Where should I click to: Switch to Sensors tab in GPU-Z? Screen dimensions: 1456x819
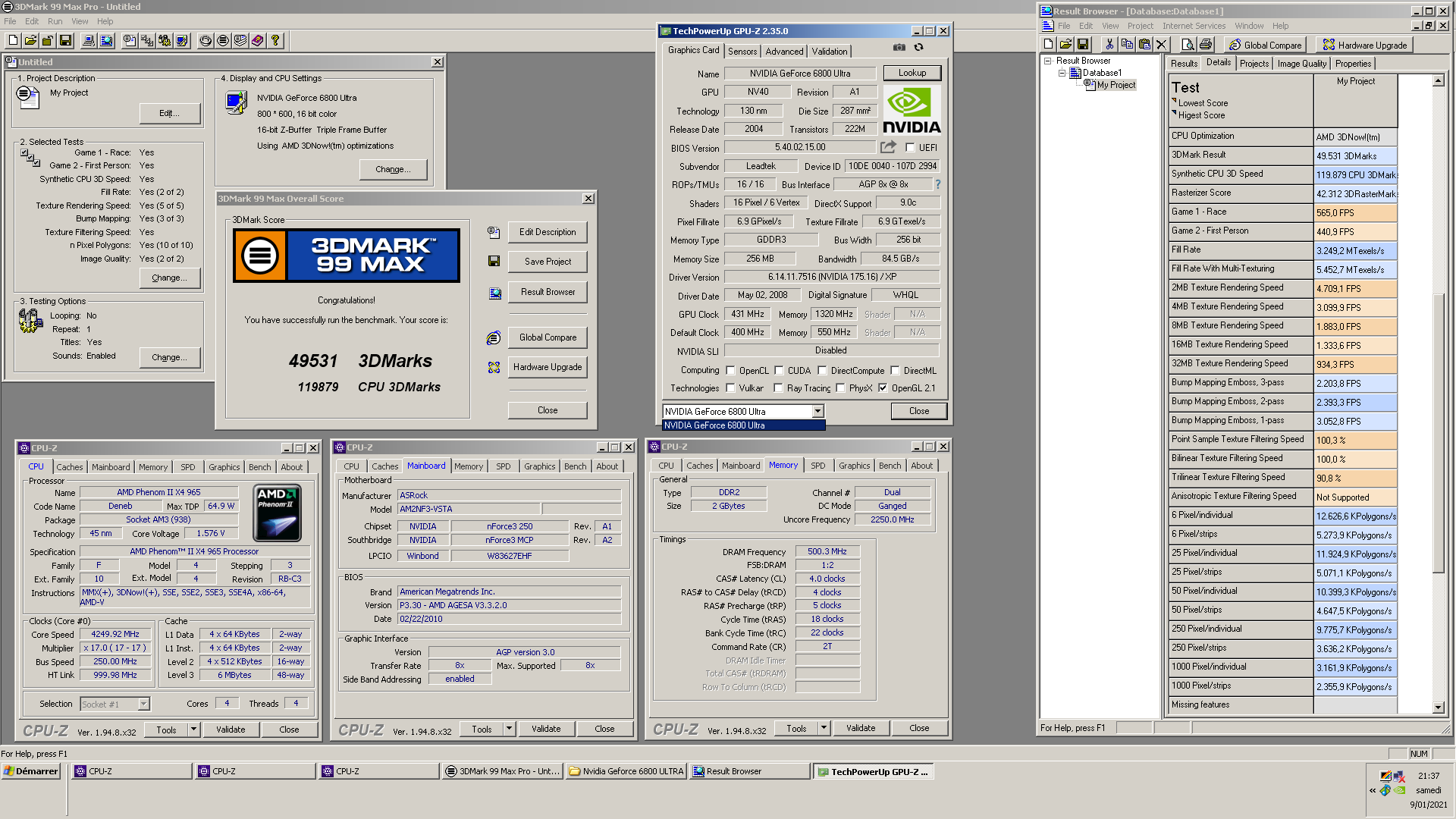click(742, 51)
